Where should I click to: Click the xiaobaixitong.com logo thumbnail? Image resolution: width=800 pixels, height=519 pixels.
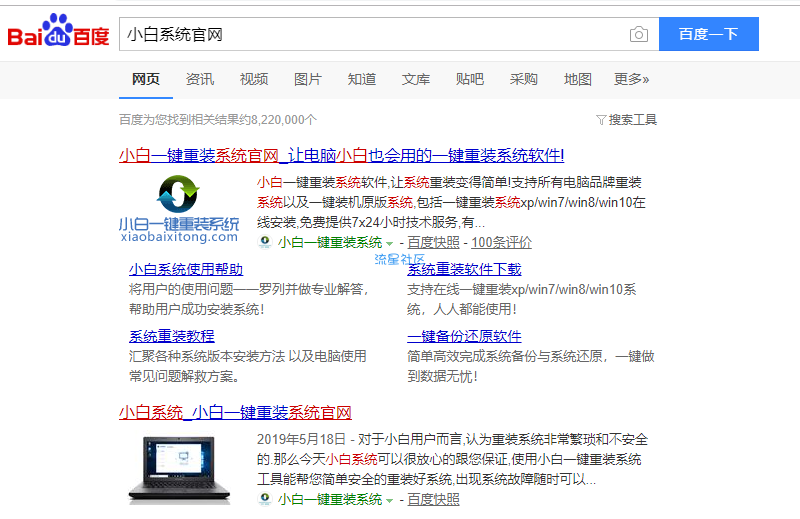coord(179,209)
